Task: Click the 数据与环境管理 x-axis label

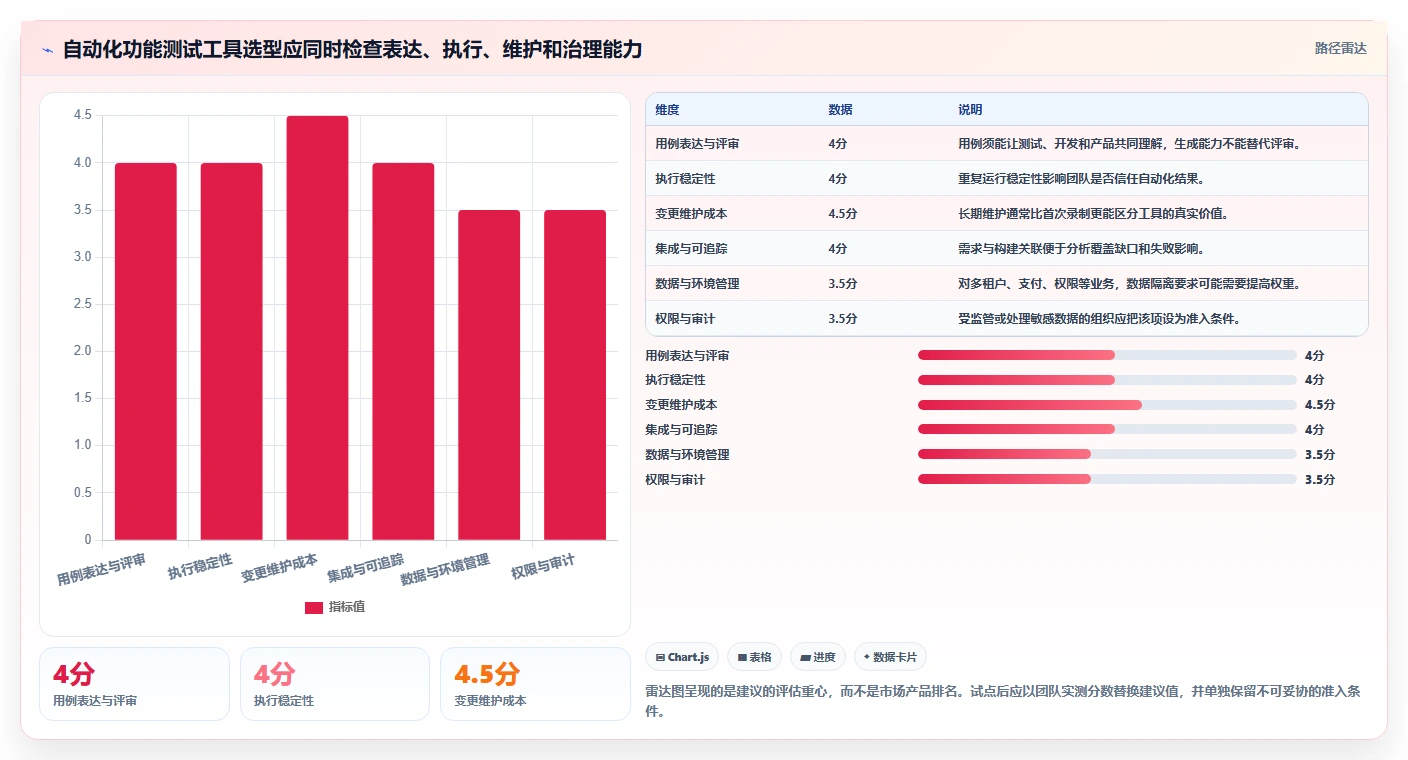Action: [445, 570]
